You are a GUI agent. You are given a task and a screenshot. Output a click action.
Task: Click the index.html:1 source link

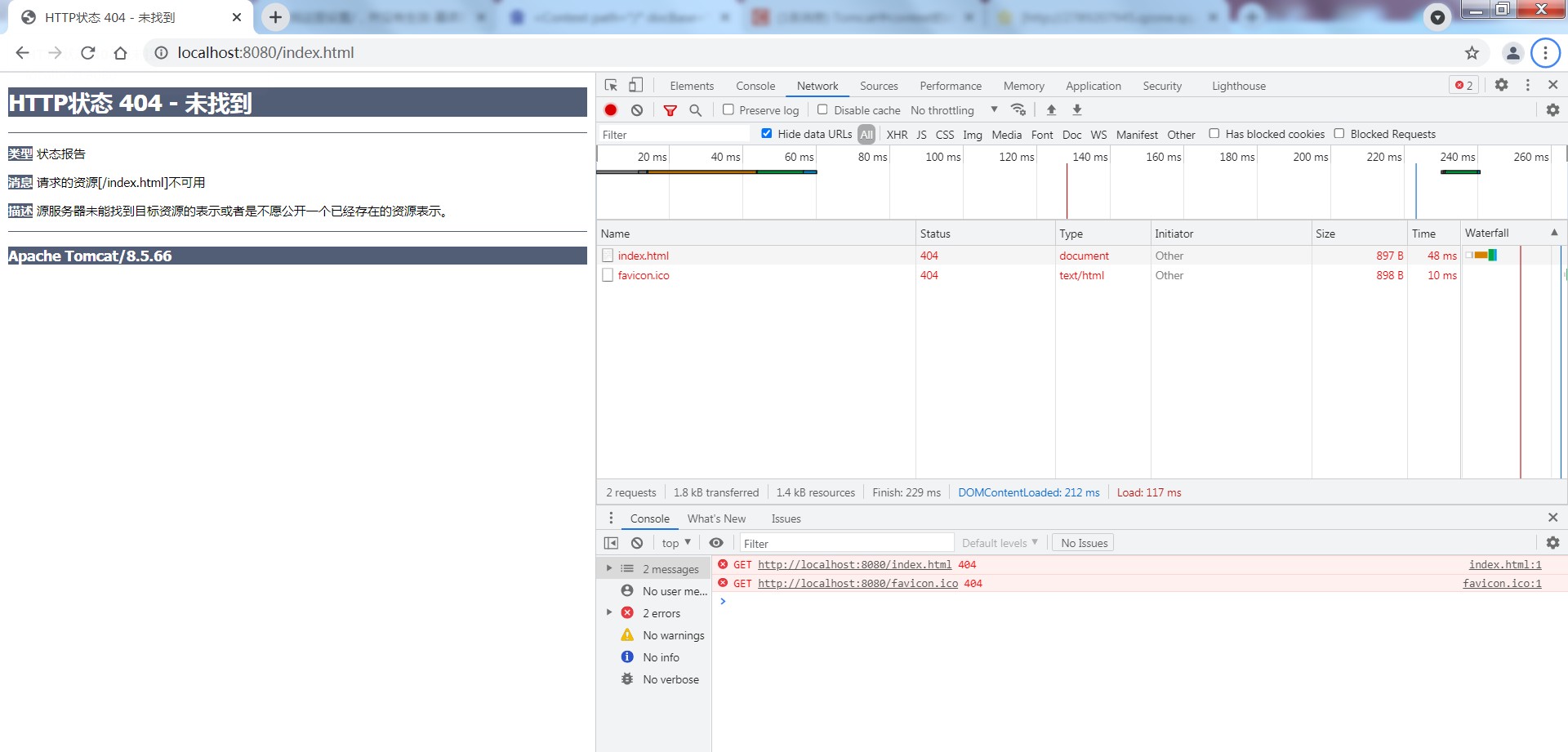point(1505,564)
